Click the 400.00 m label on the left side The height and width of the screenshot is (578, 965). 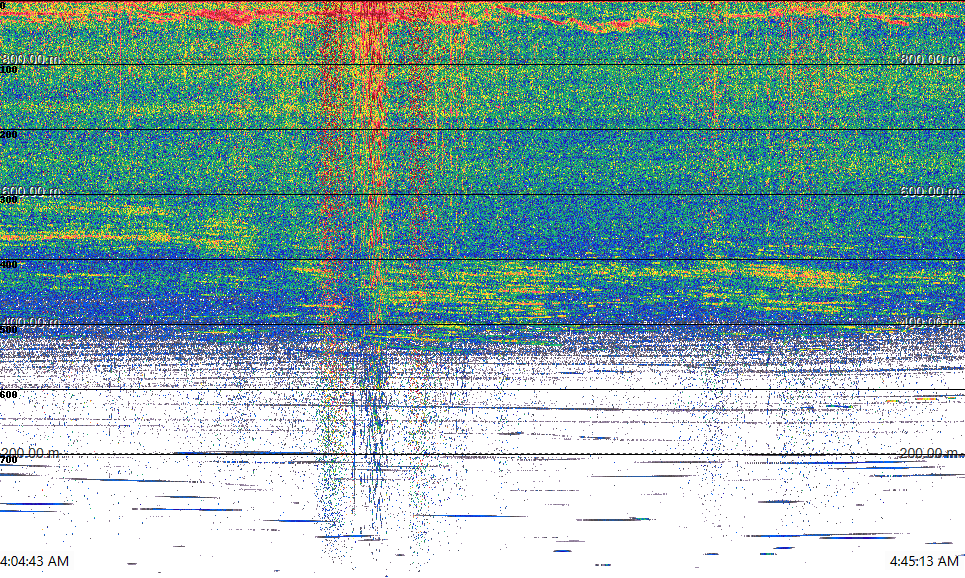coord(31,323)
